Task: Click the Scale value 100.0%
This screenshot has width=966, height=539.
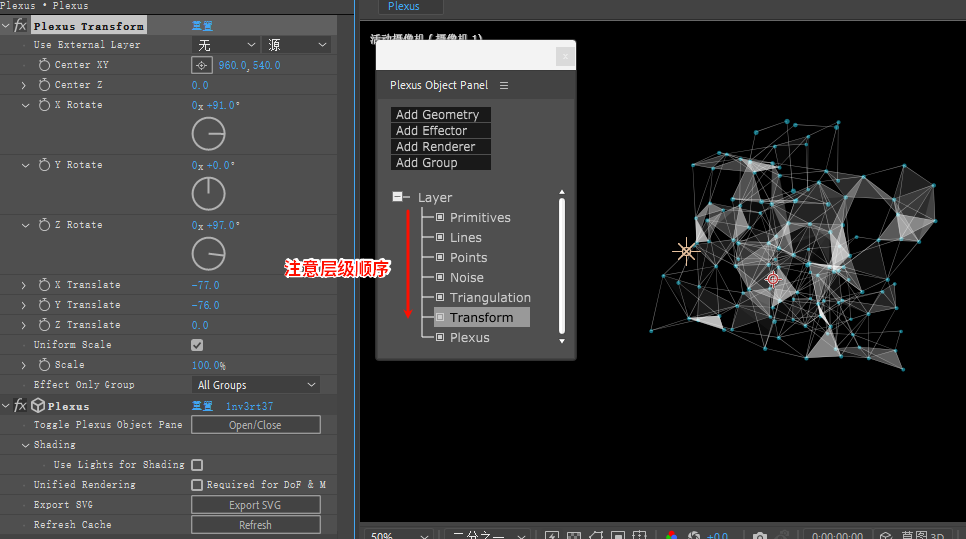Action: (208, 365)
